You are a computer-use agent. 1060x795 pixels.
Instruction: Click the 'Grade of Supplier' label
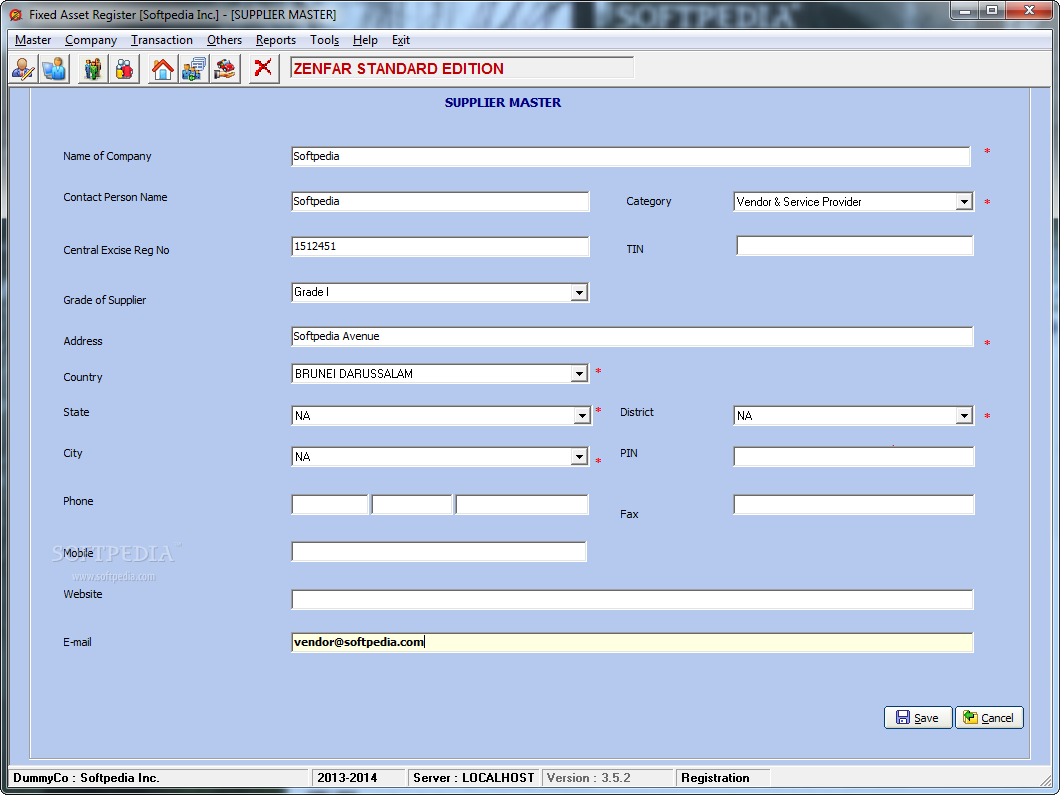pyautogui.click(x=105, y=300)
